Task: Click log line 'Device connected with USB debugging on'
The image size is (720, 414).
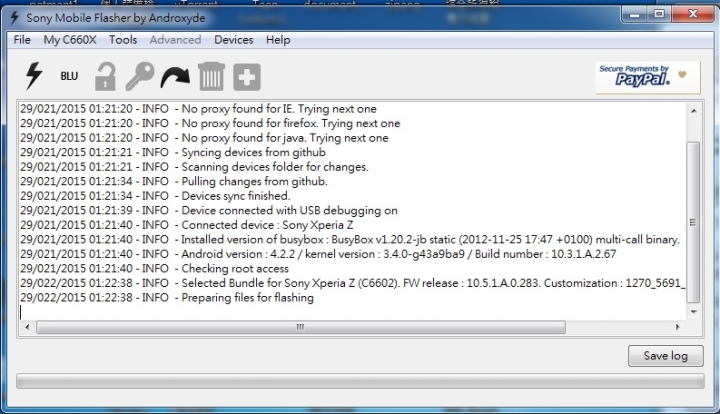Action: pos(208,211)
